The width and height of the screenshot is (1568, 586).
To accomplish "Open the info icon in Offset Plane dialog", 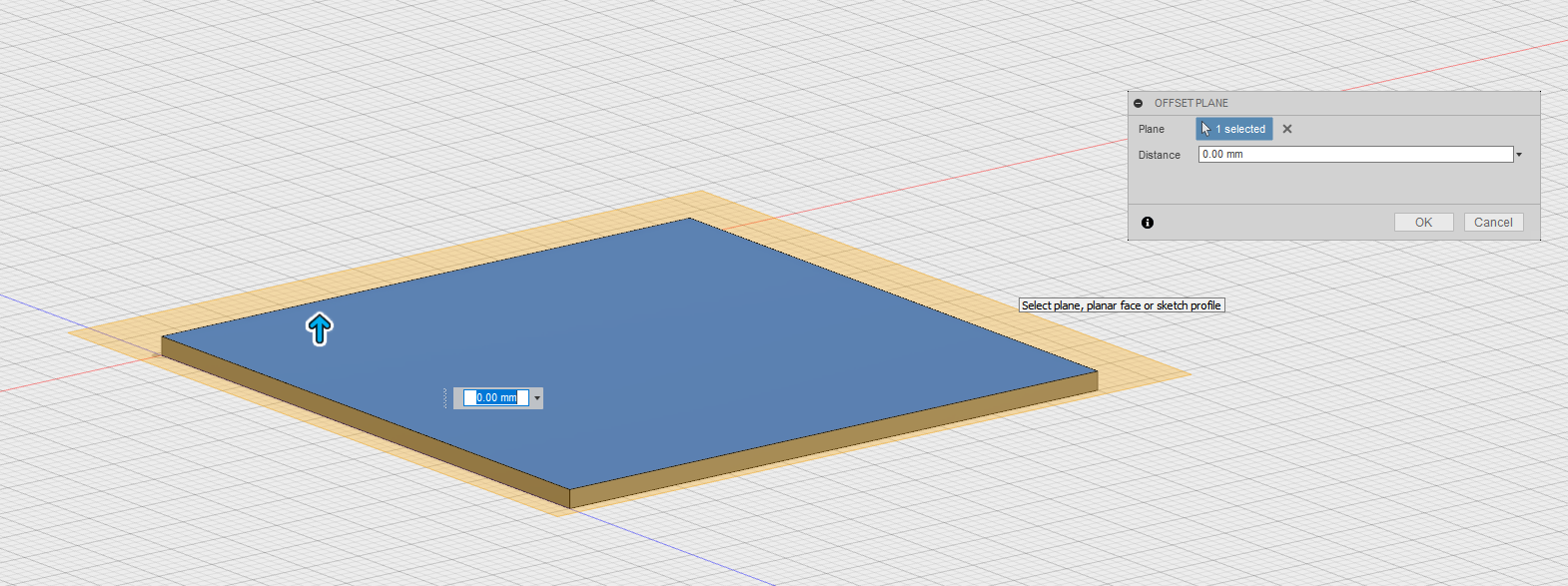I will pyautogui.click(x=1148, y=223).
